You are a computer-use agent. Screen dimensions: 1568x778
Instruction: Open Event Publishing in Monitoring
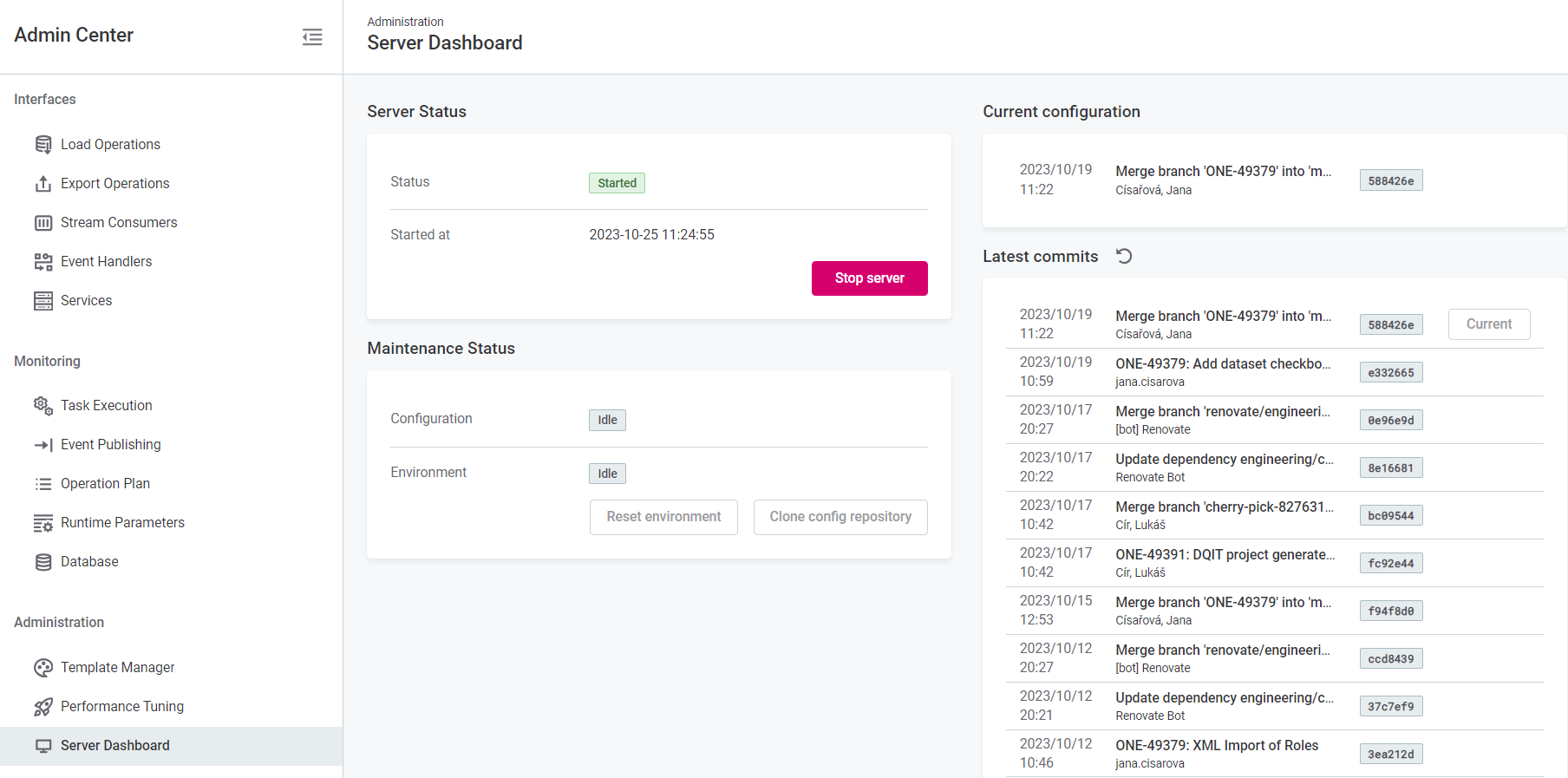(110, 445)
